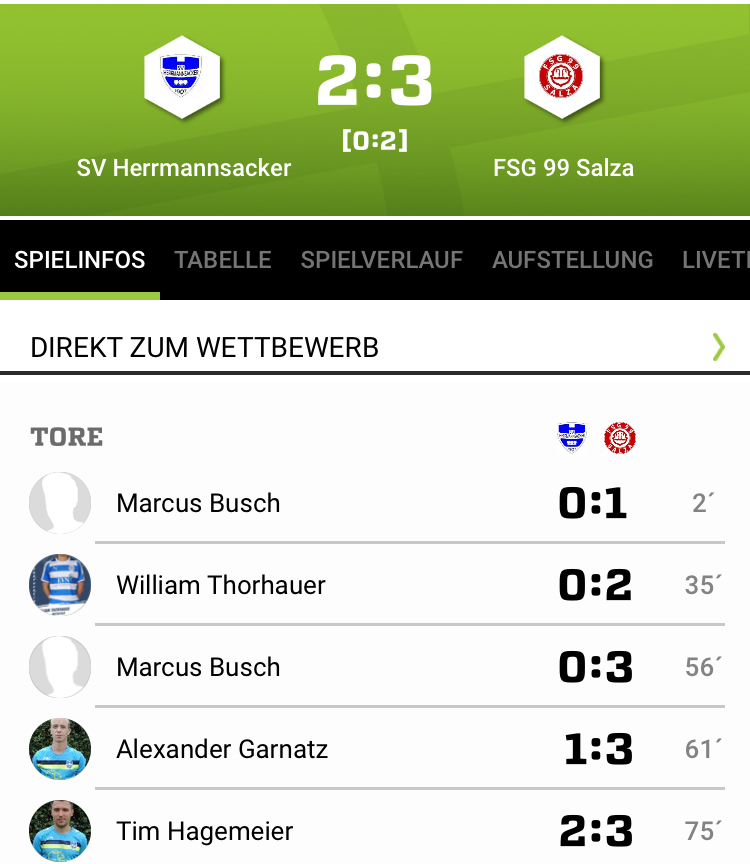Viewport: 750px width, 864px height.
Task: Switch to the Spielverlauf tab
Action: pyautogui.click(x=382, y=260)
